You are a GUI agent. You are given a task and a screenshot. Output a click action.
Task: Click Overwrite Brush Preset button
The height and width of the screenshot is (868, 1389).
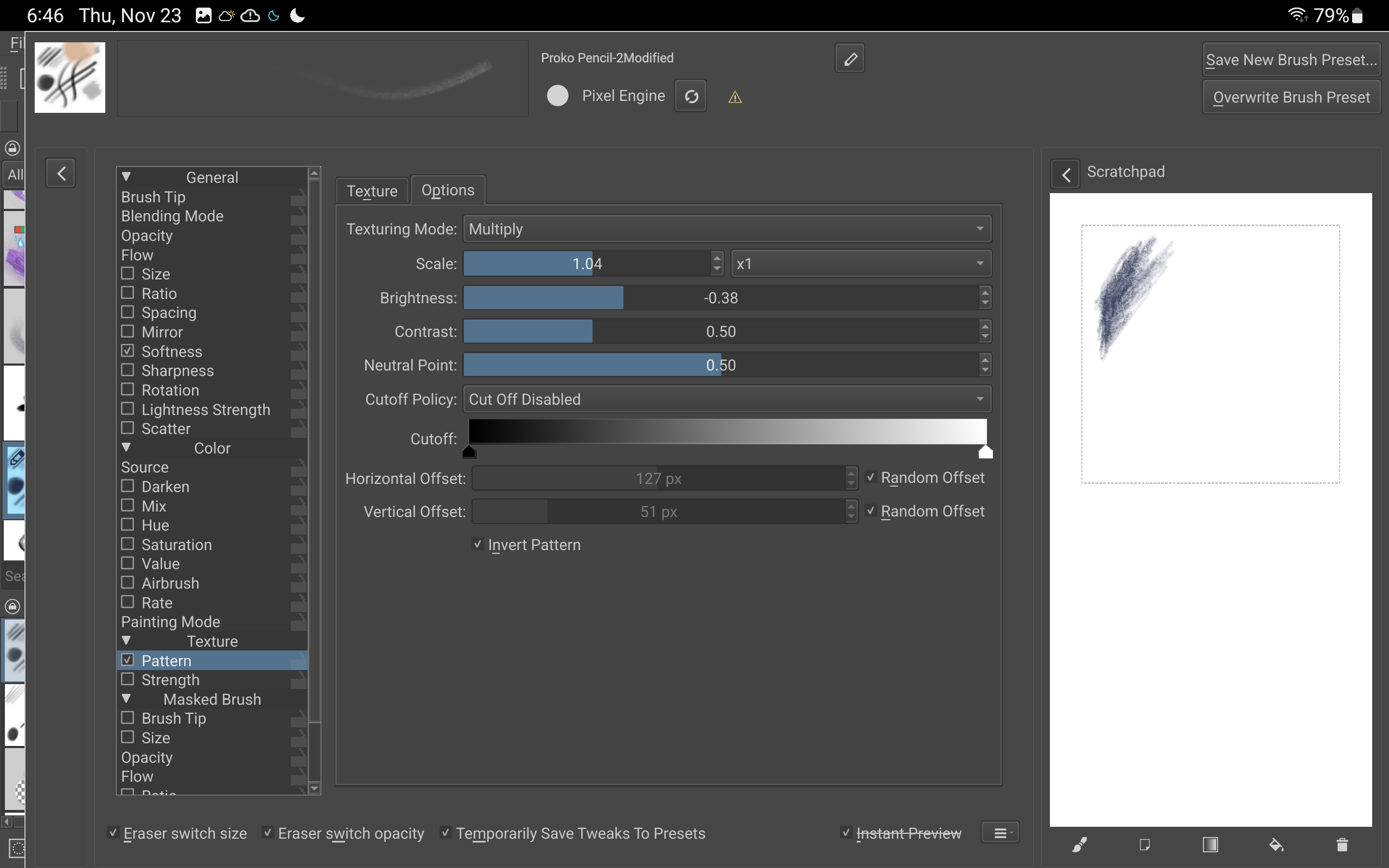1291,98
